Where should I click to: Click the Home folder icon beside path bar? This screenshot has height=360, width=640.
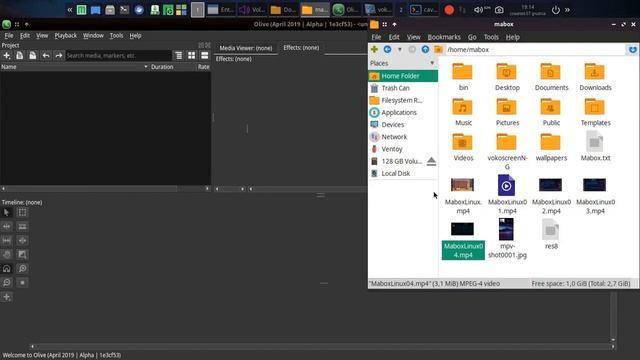[438, 49]
